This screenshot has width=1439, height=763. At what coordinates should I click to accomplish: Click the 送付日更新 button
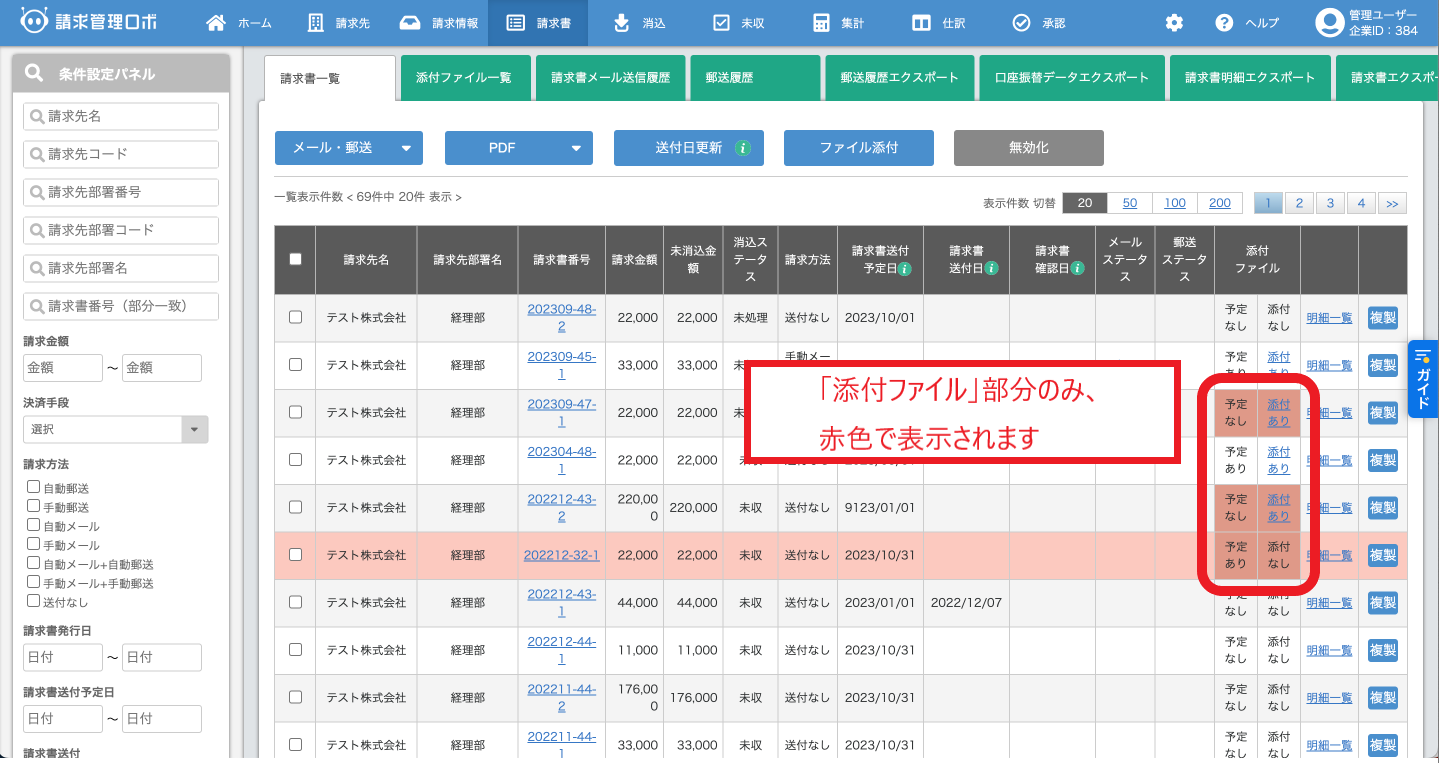(687, 147)
